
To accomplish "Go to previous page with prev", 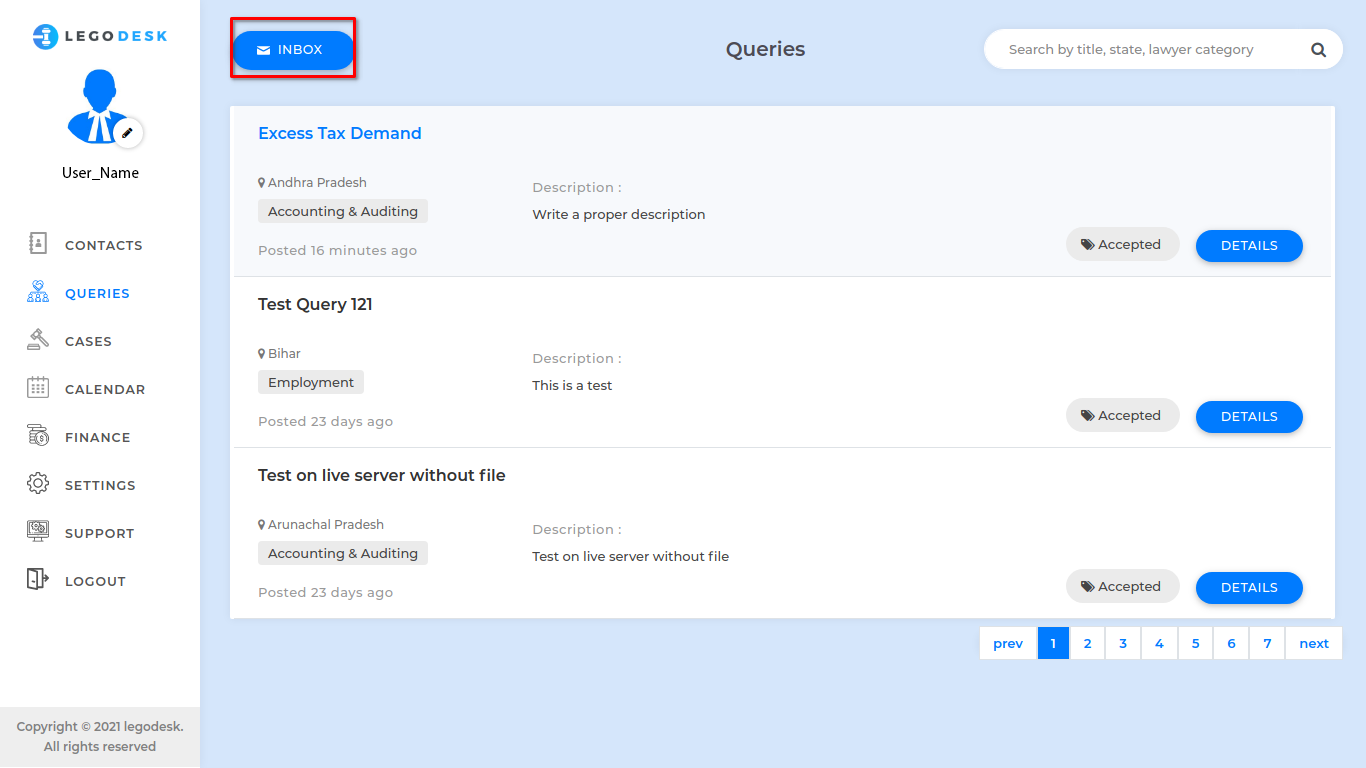I will coord(1008,643).
